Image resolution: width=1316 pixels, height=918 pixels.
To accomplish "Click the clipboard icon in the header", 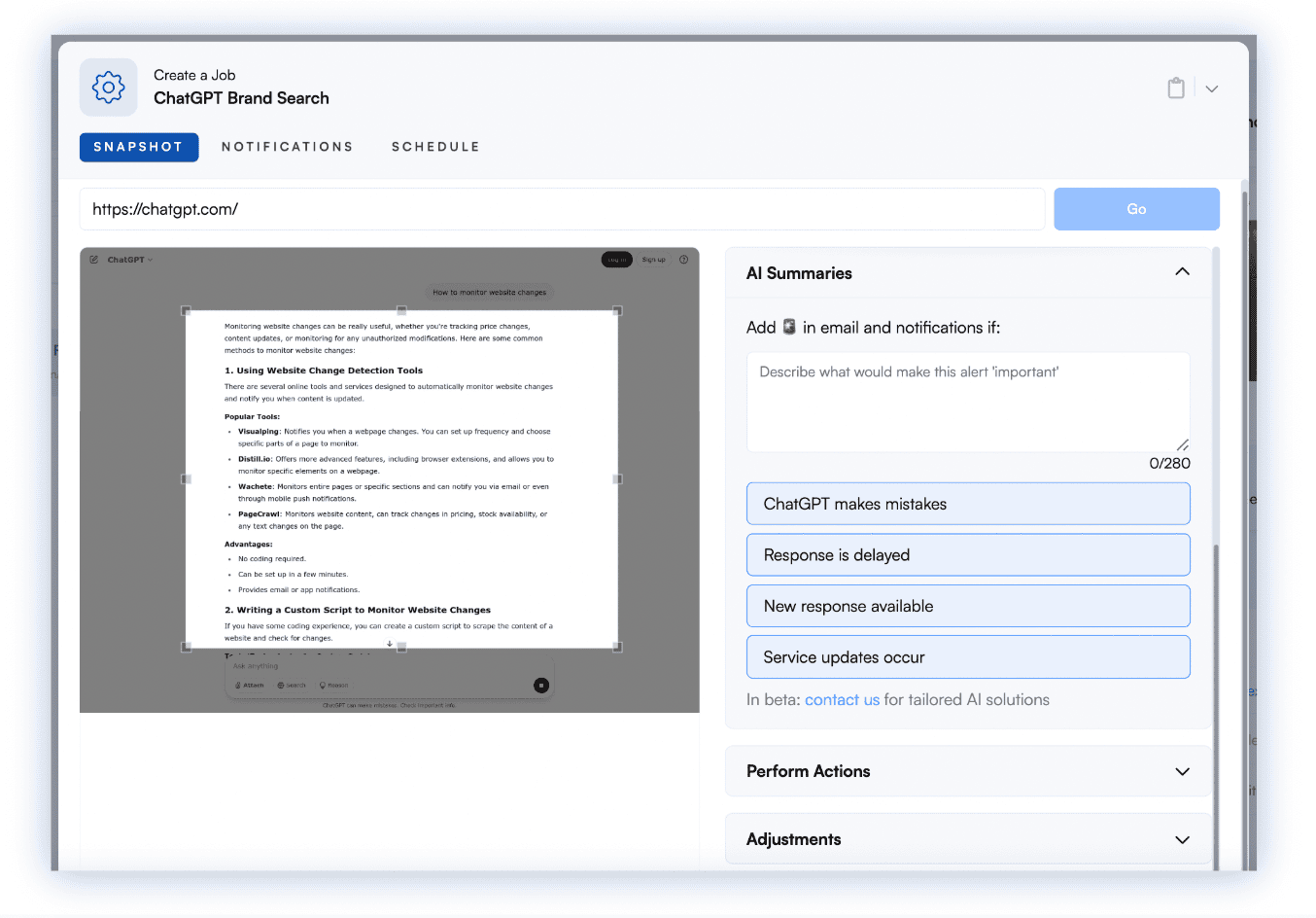I will pyautogui.click(x=1176, y=88).
